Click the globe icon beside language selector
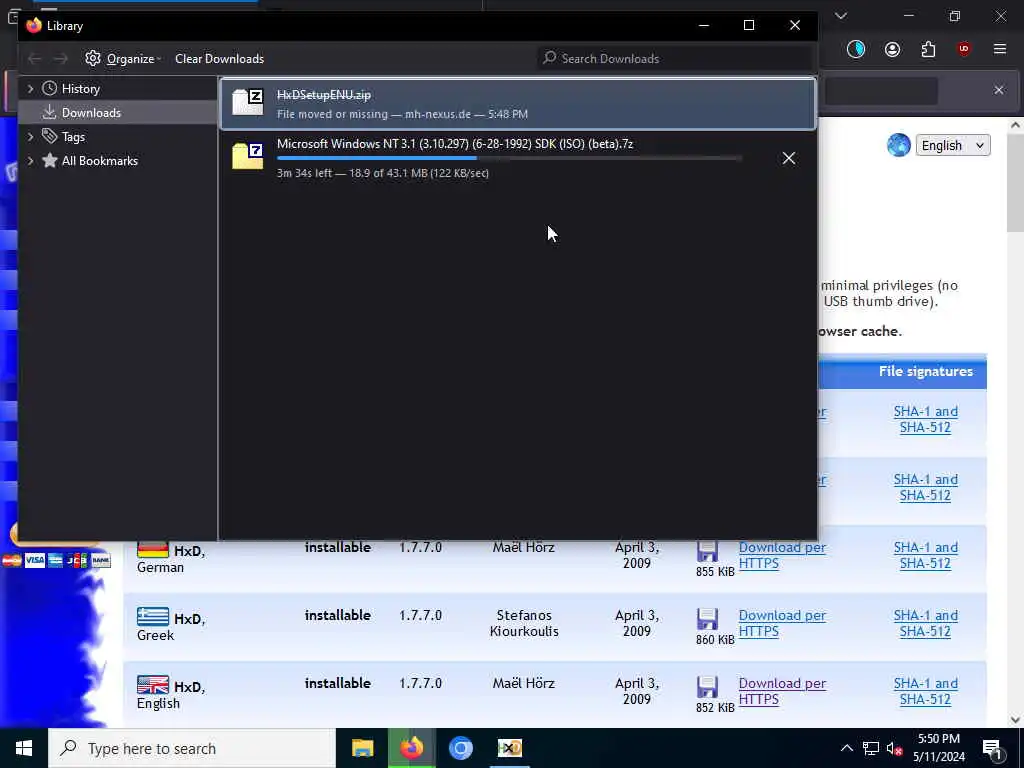The width and height of the screenshot is (1024, 768). tap(899, 145)
